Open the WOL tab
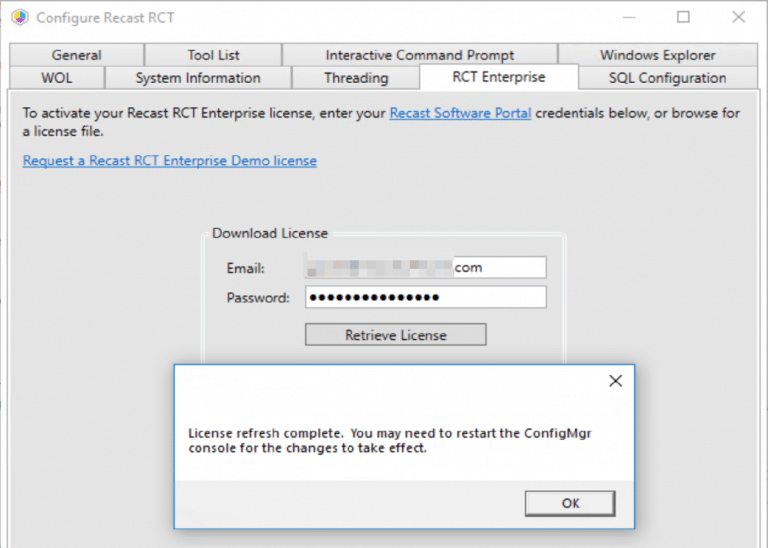Viewport: 768px width, 548px height. click(57, 78)
